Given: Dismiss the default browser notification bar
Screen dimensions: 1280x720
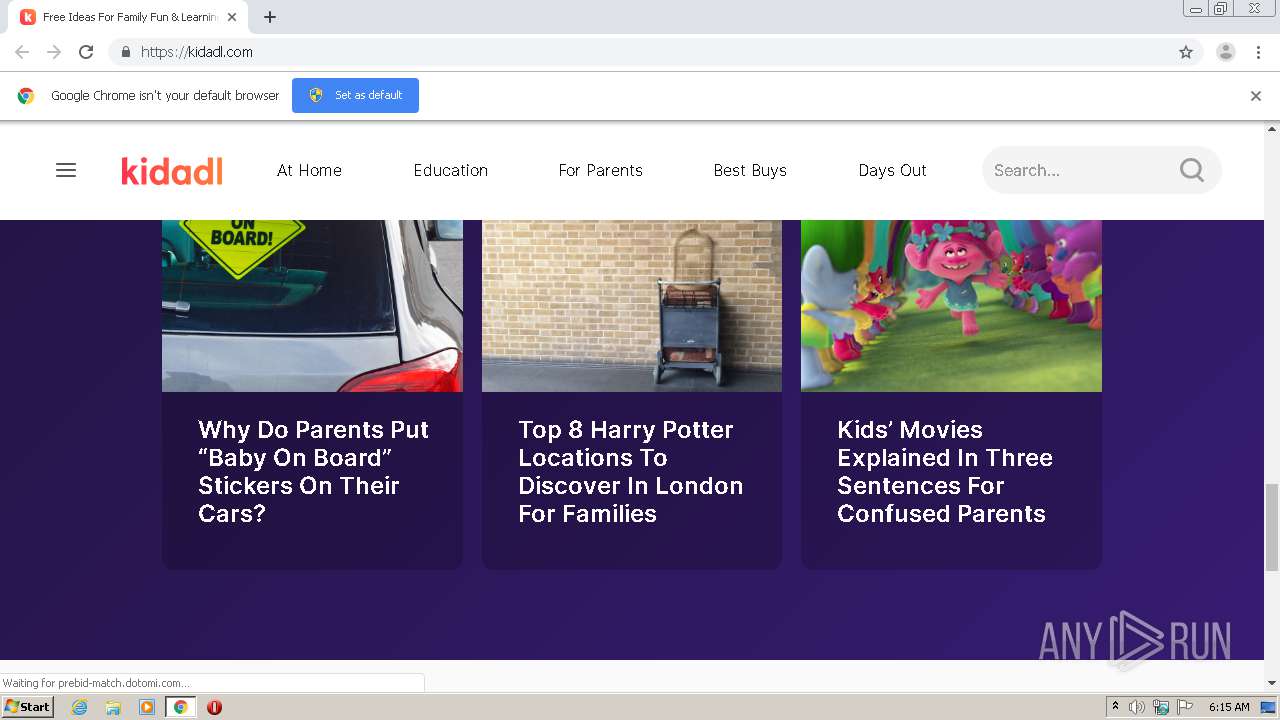Looking at the screenshot, I should pos(1256,96).
